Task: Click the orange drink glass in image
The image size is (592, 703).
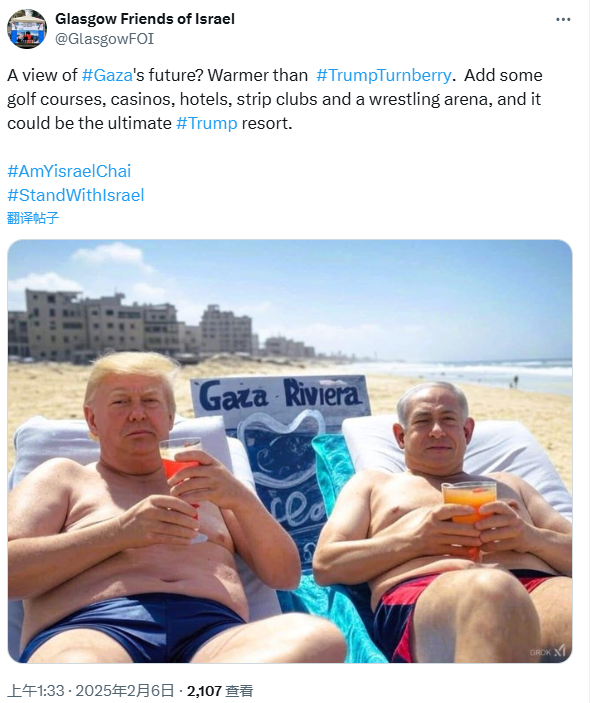Action: tap(469, 507)
